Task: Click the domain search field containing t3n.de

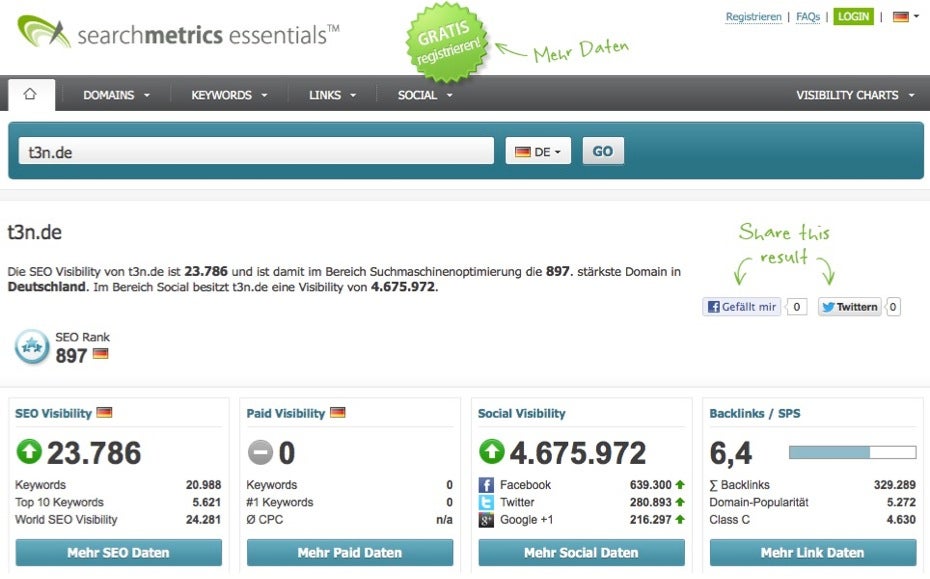Action: [x=256, y=151]
